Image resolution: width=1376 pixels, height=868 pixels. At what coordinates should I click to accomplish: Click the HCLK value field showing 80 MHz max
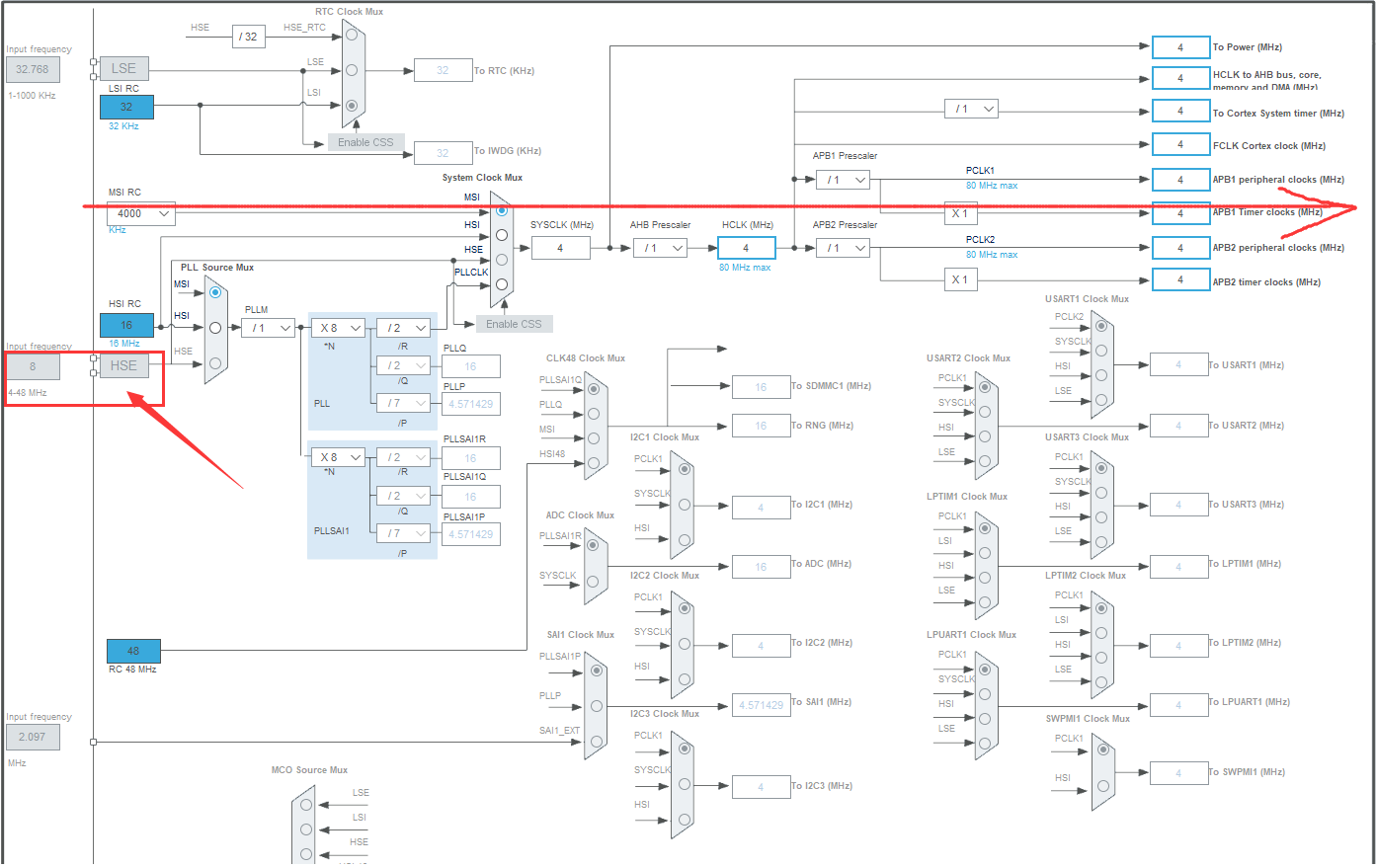tap(746, 248)
